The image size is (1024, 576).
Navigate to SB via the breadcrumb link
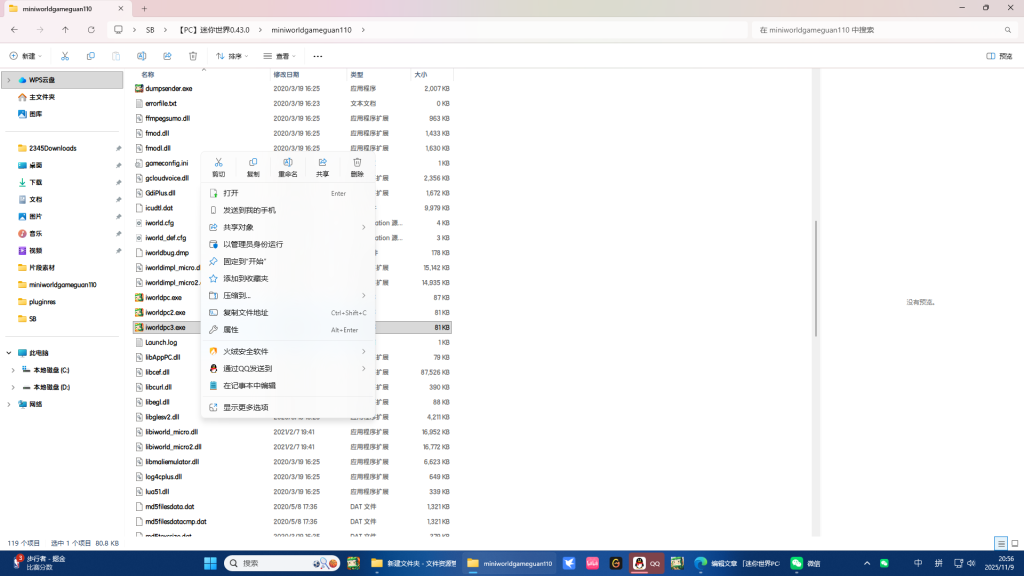point(150,30)
